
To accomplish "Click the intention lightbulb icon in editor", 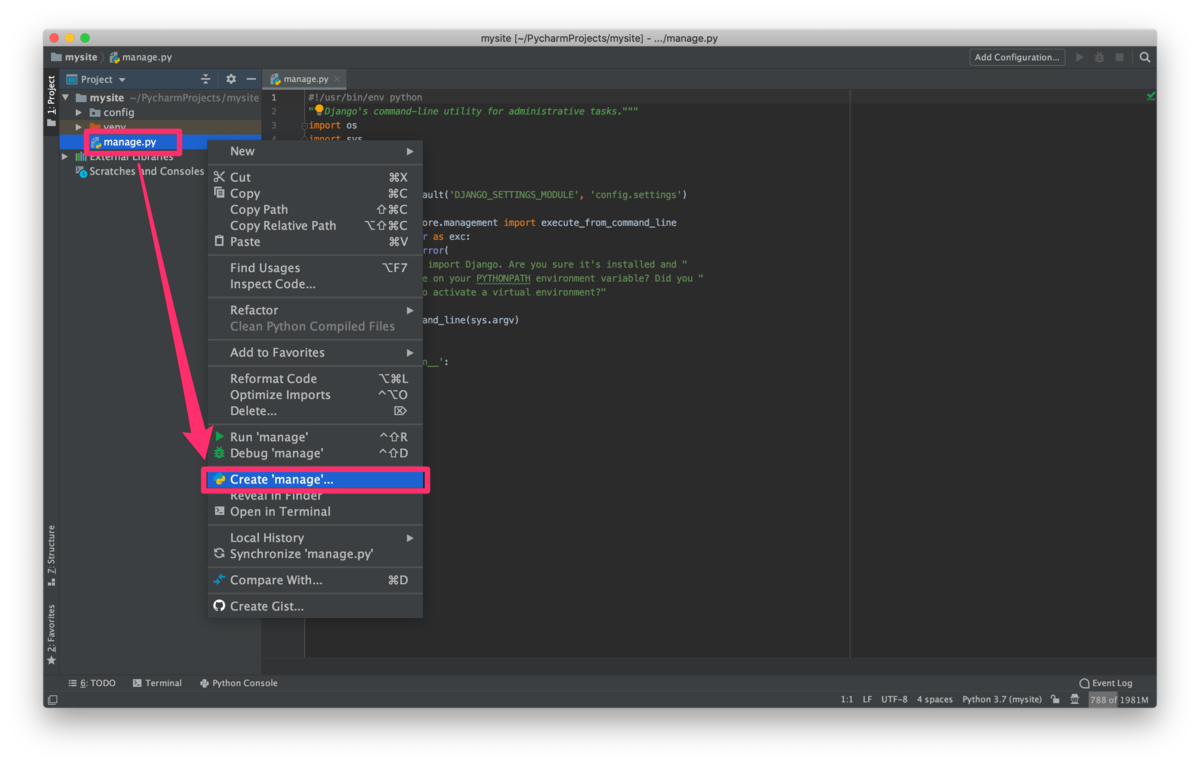I will point(318,110).
